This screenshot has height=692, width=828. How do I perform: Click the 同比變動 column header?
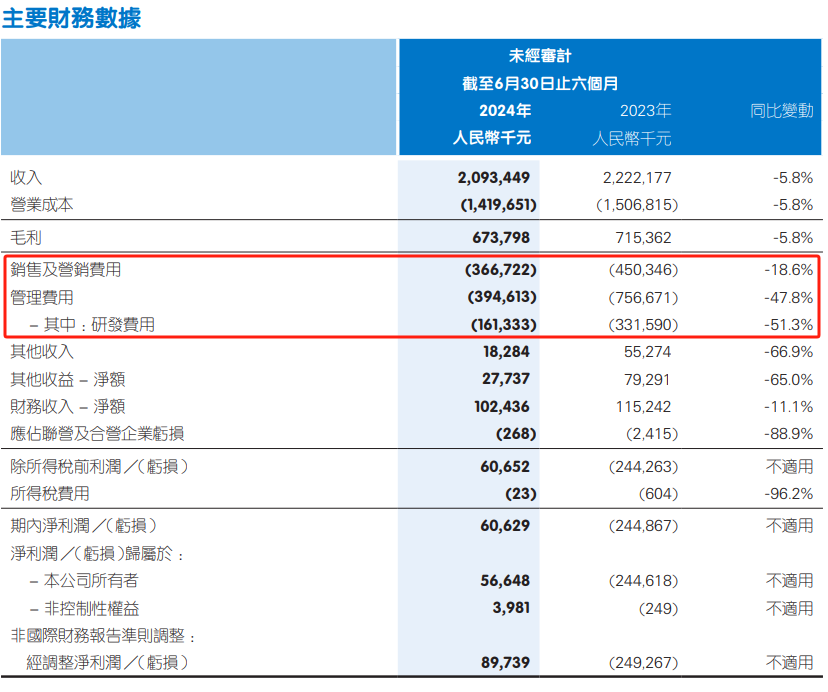[x=782, y=111]
